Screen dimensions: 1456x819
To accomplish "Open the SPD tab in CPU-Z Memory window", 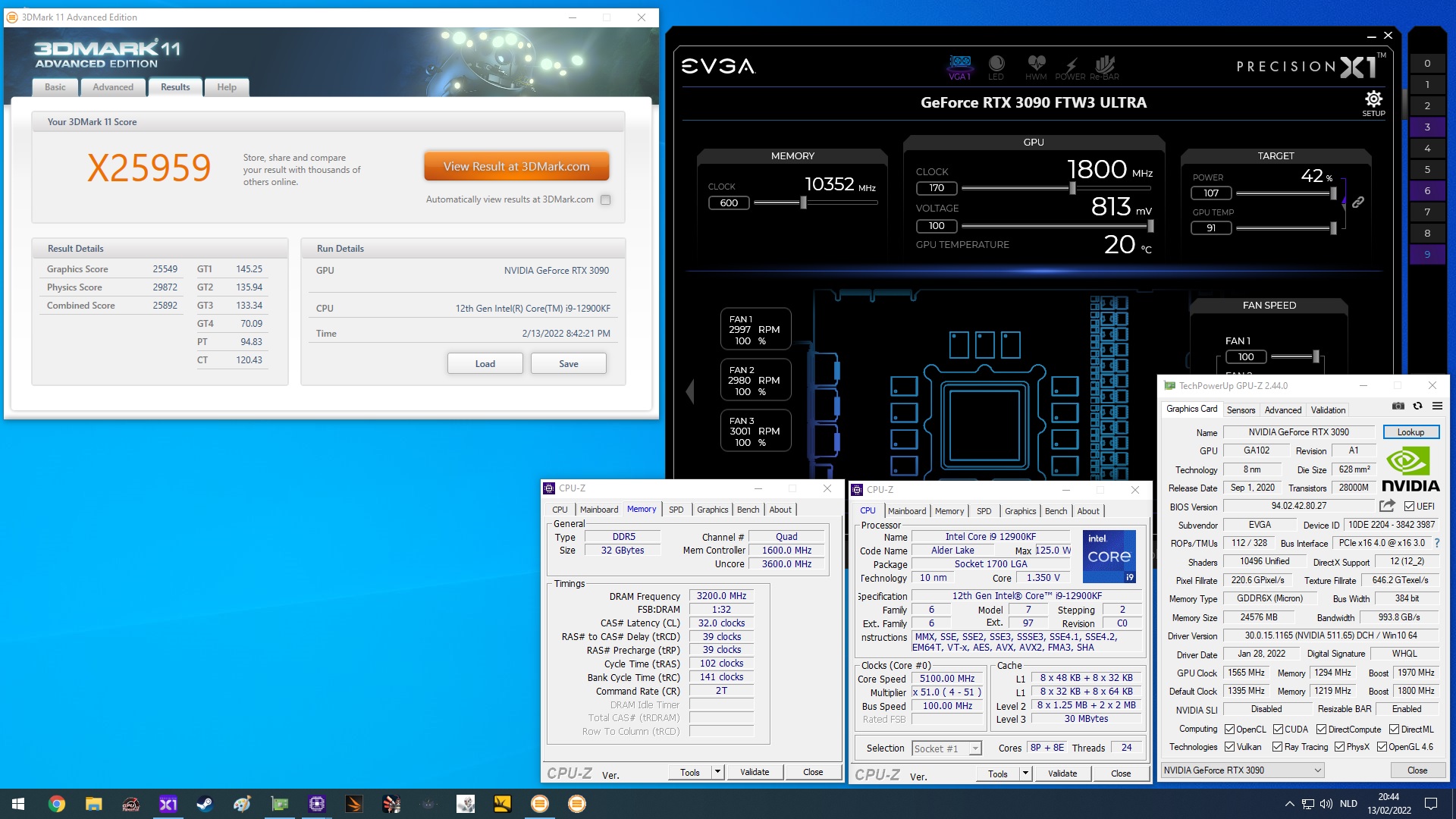I will pyautogui.click(x=676, y=510).
